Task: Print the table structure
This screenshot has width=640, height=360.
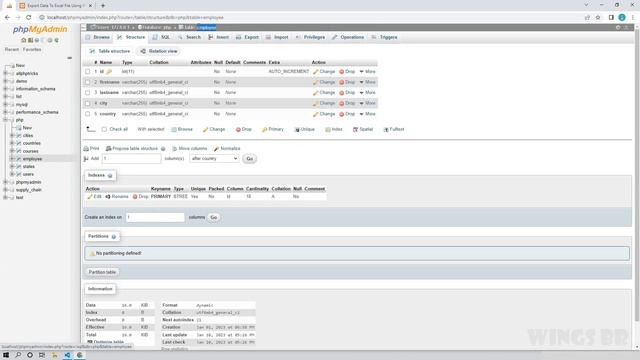Action: [x=91, y=149]
